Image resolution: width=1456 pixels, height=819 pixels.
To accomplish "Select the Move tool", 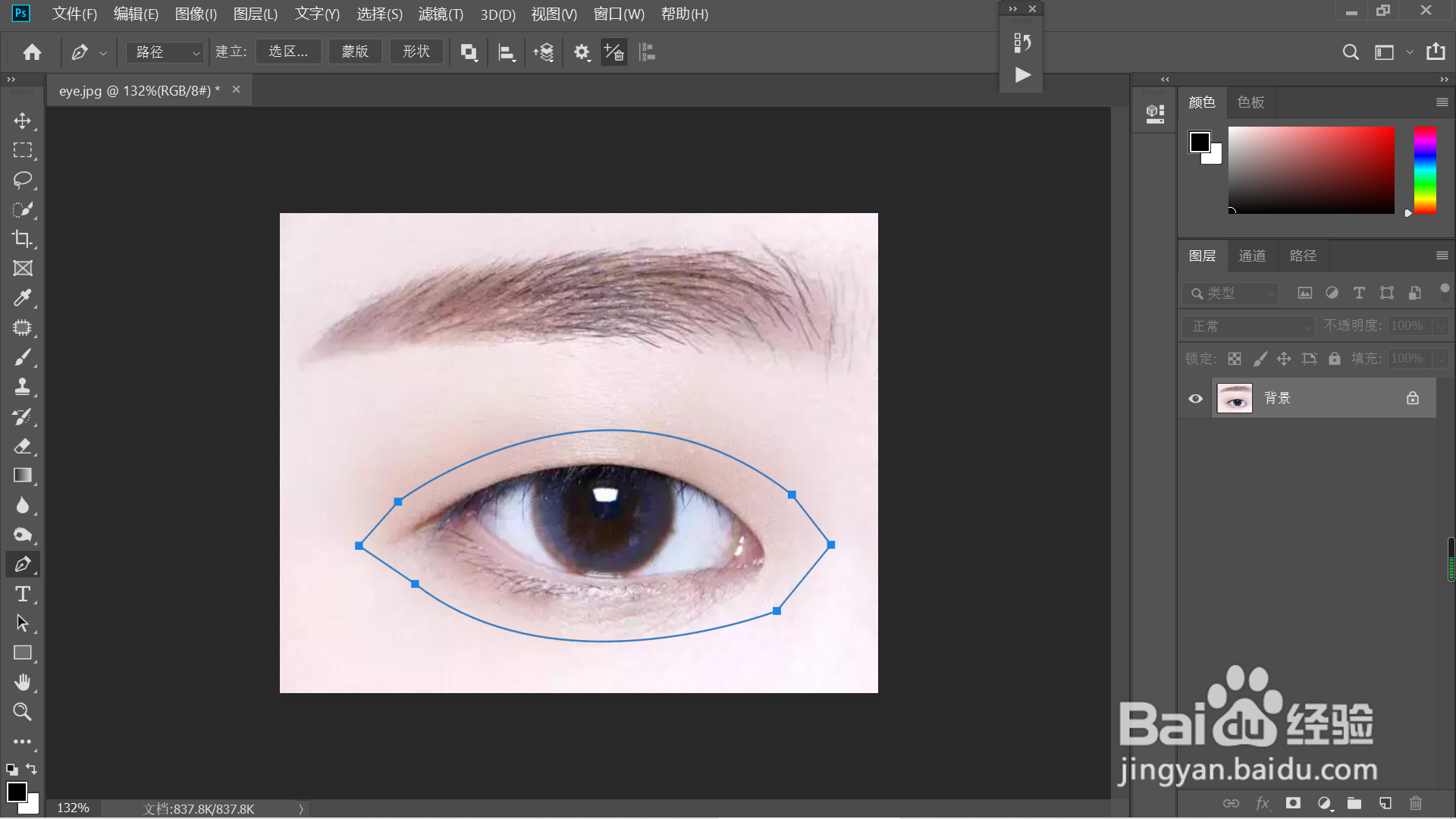I will pos(22,121).
